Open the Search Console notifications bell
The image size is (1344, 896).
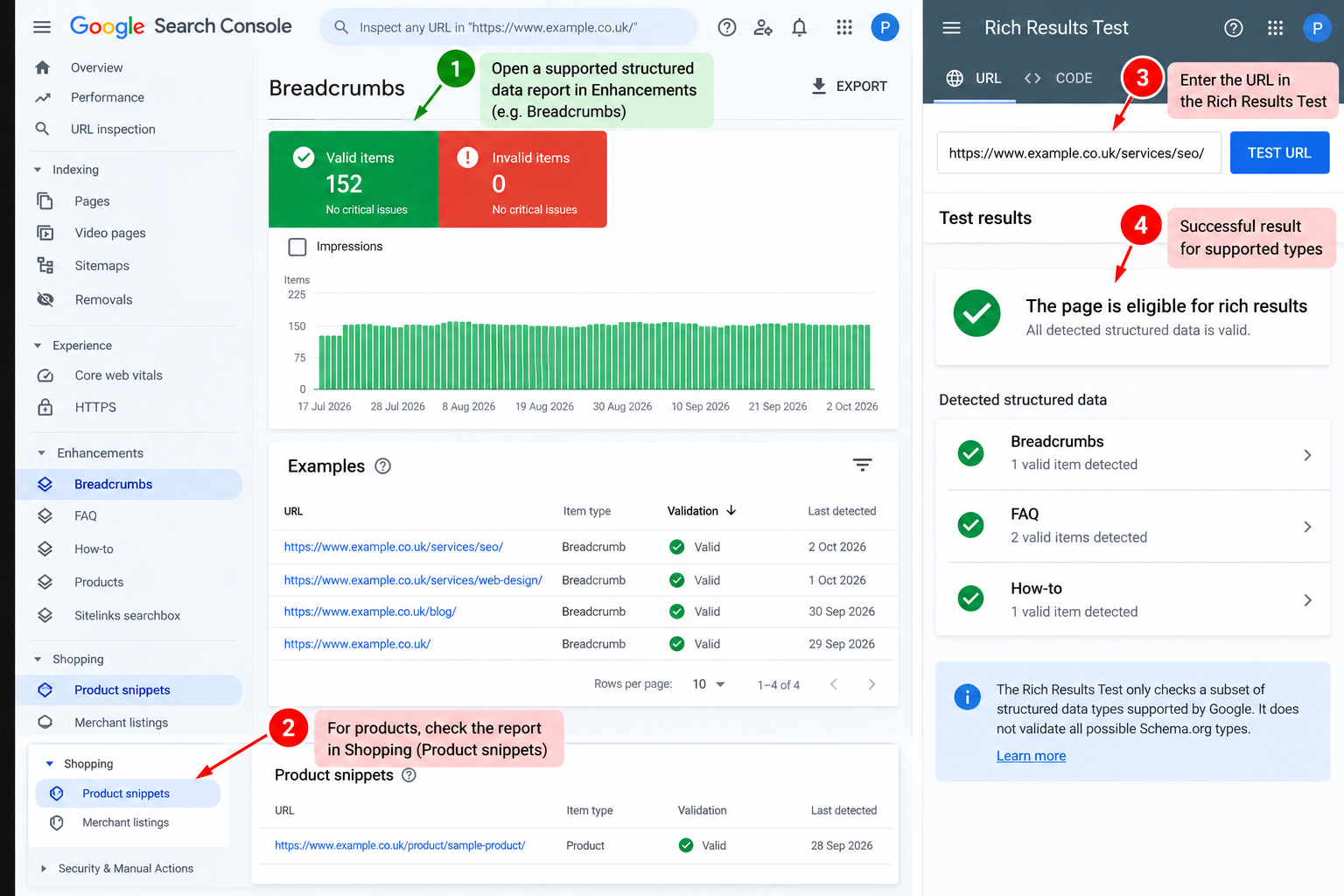799,27
